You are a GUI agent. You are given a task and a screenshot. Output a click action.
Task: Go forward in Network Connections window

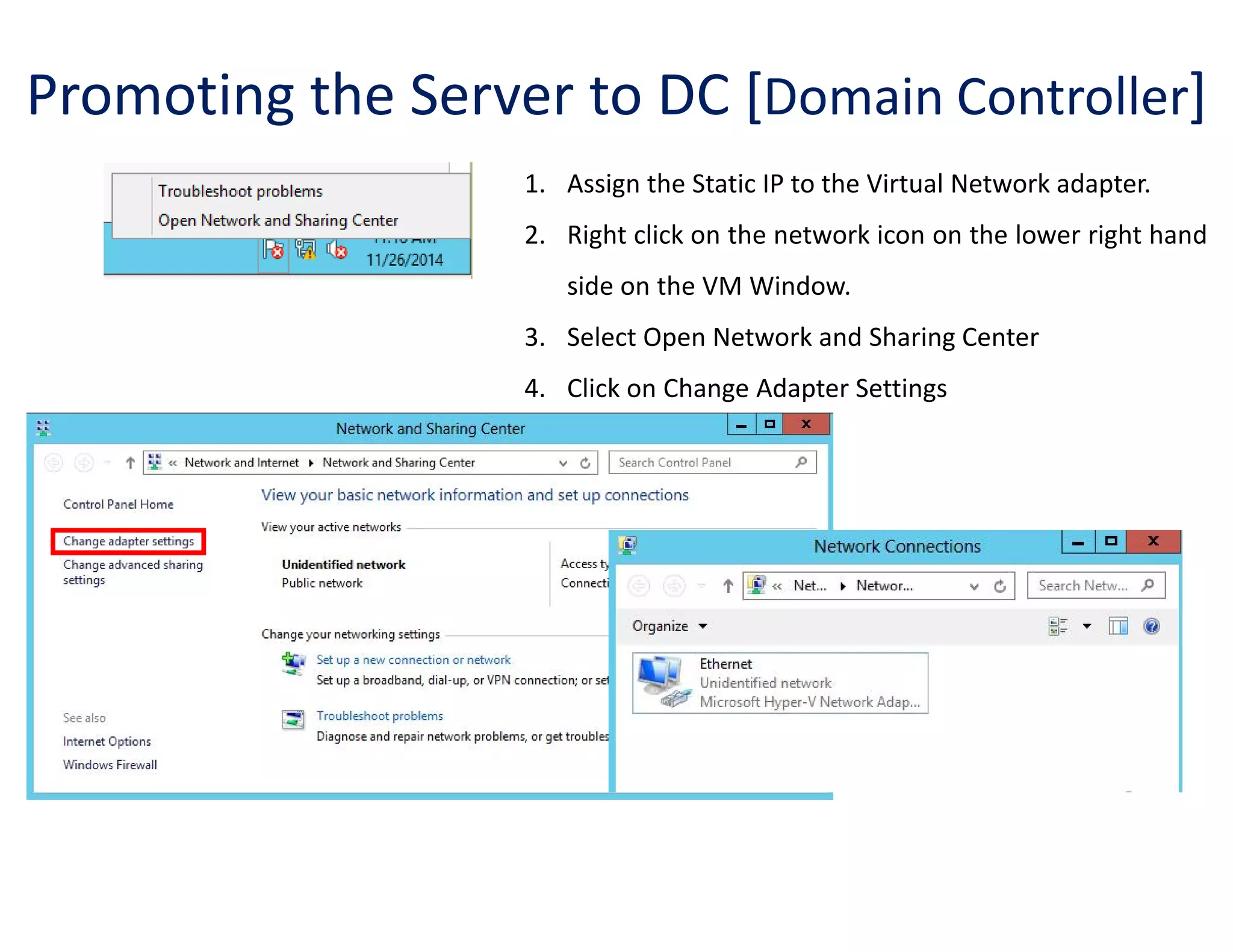(x=674, y=586)
